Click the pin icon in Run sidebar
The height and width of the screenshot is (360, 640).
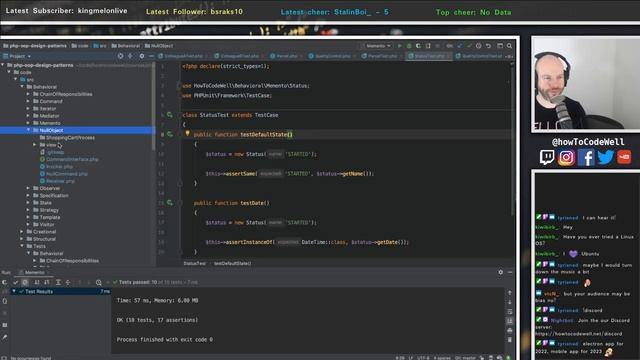[x=5, y=338]
